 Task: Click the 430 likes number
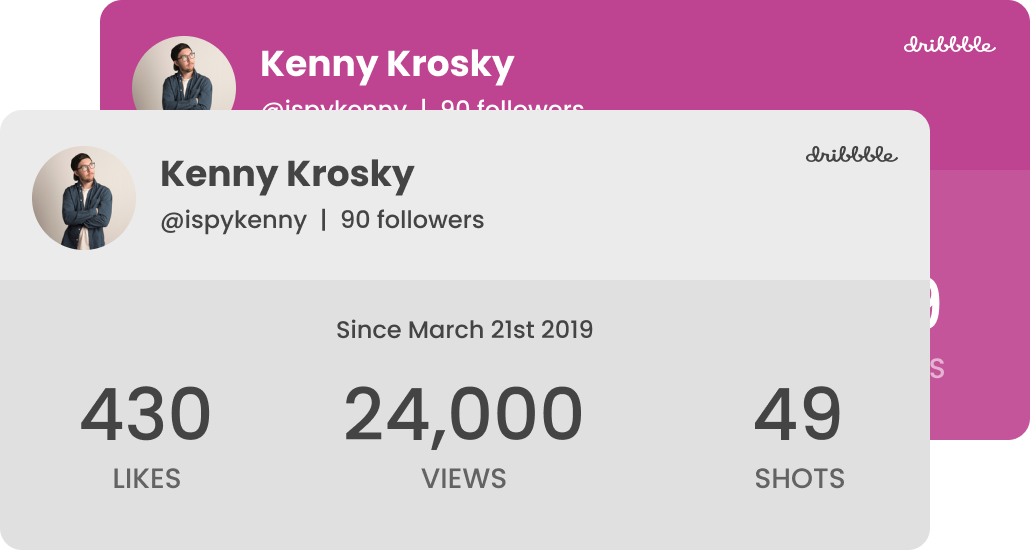pos(145,415)
